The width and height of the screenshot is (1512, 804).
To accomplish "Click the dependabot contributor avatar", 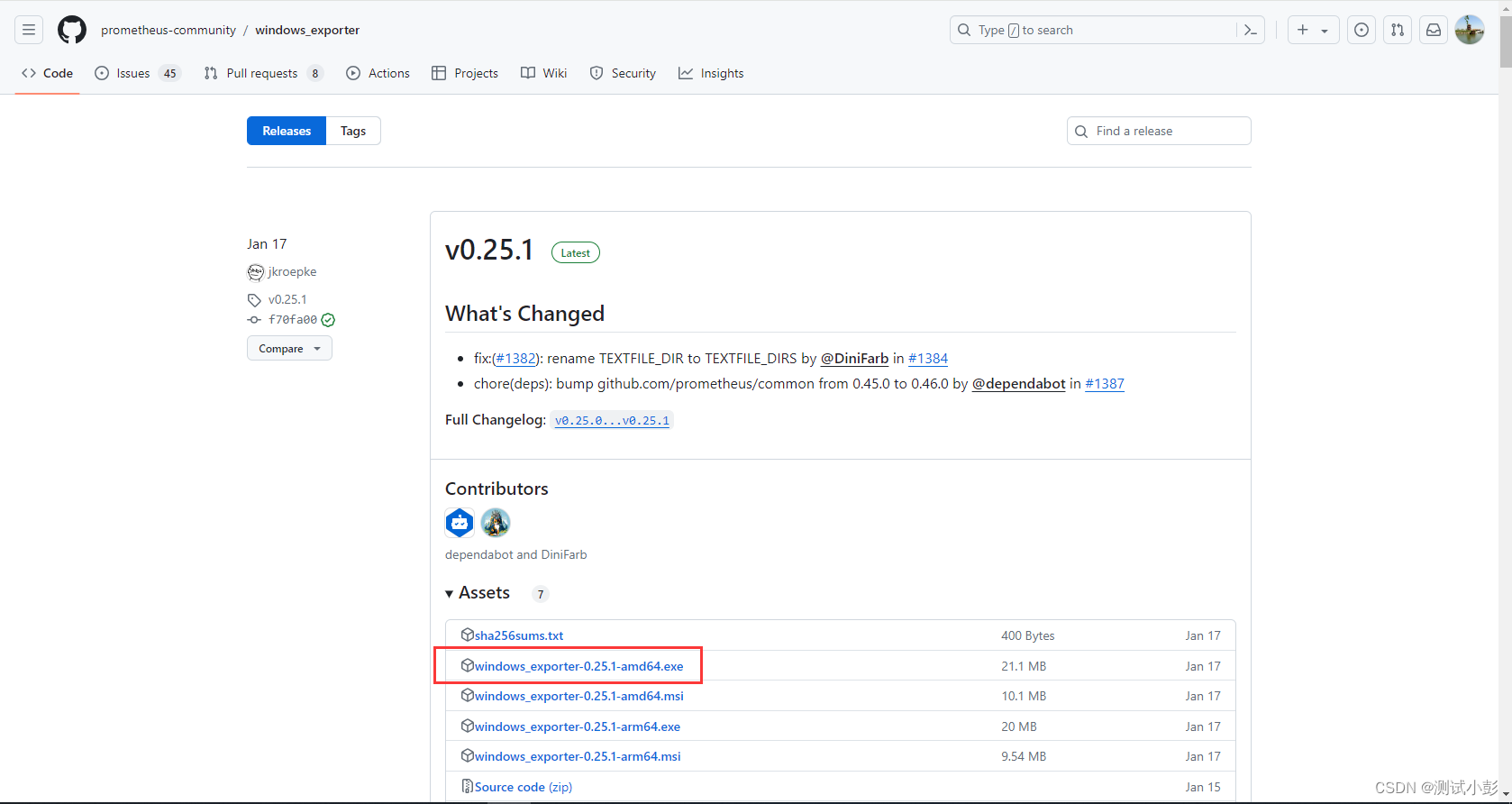I will pyautogui.click(x=460, y=522).
